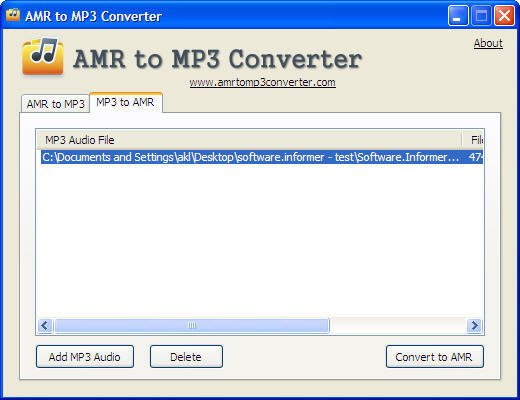The width and height of the screenshot is (520, 400).
Task: Close the AMR to MP3 Converter window
Action: pyautogui.click(x=504, y=15)
